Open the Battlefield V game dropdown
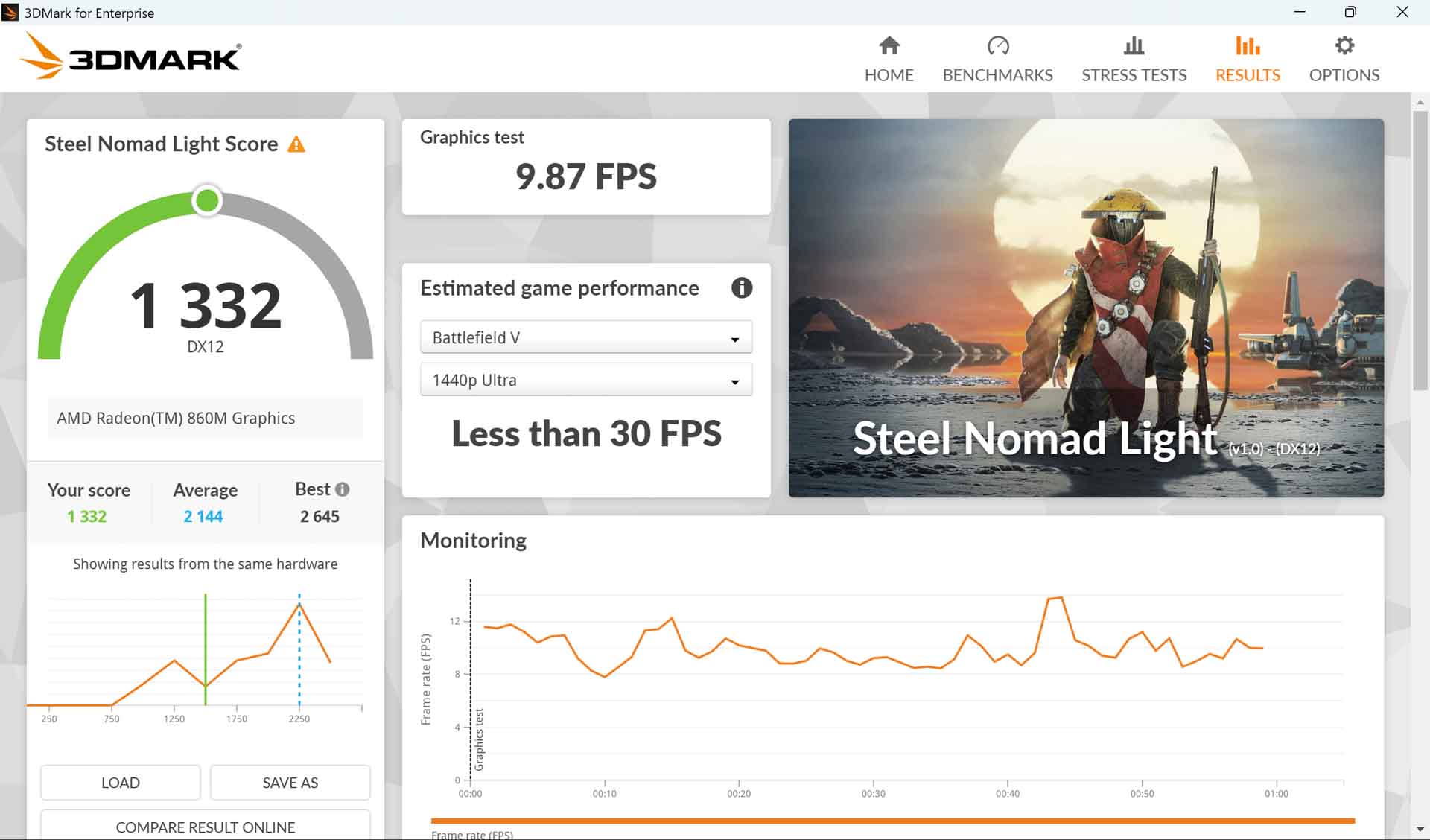1430x840 pixels. 585,337
